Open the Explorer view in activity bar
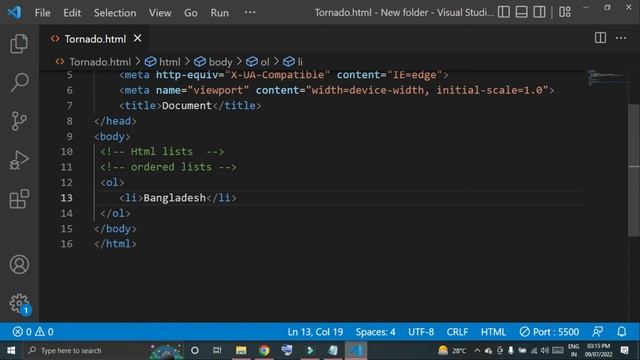The image size is (640, 360). click(x=19, y=44)
